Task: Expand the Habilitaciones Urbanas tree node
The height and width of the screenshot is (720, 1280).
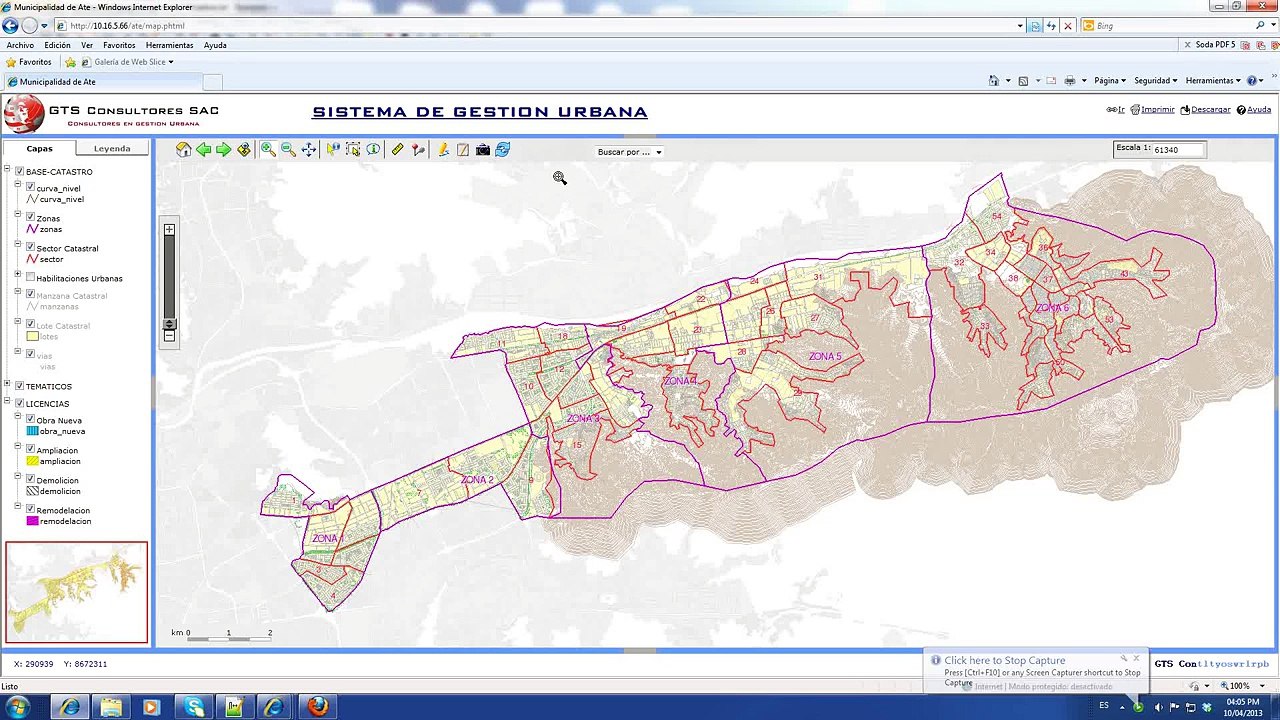Action: click(x=18, y=274)
